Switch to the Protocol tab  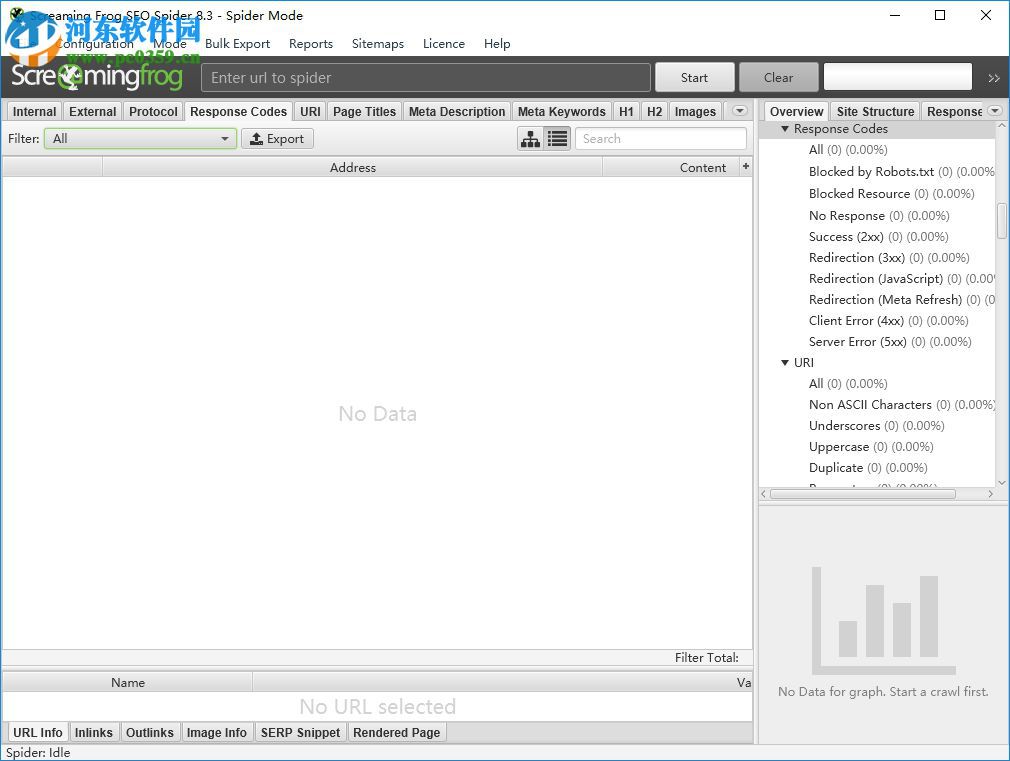pos(153,111)
